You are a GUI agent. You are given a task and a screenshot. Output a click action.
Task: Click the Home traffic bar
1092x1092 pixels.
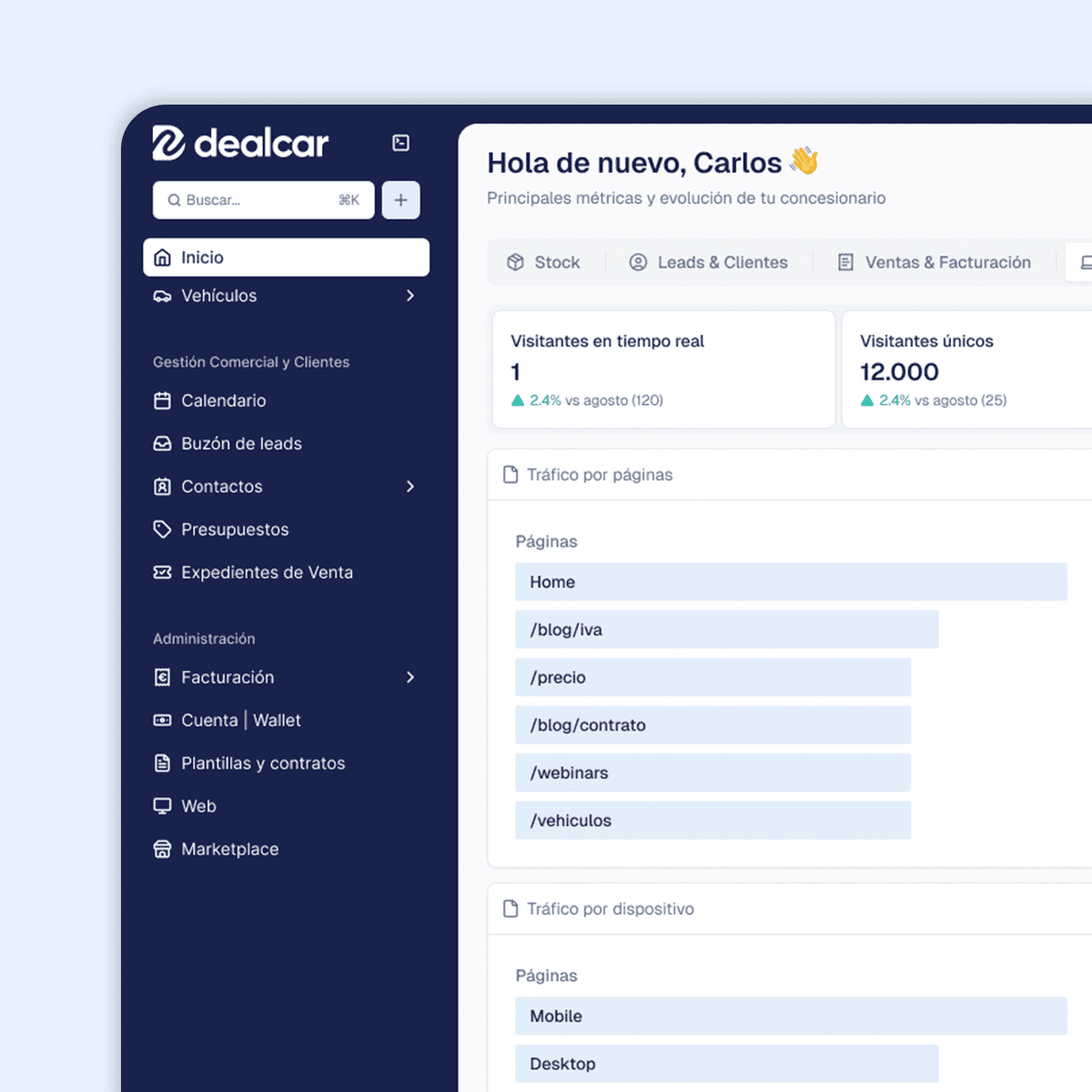[x=791, y=581]
